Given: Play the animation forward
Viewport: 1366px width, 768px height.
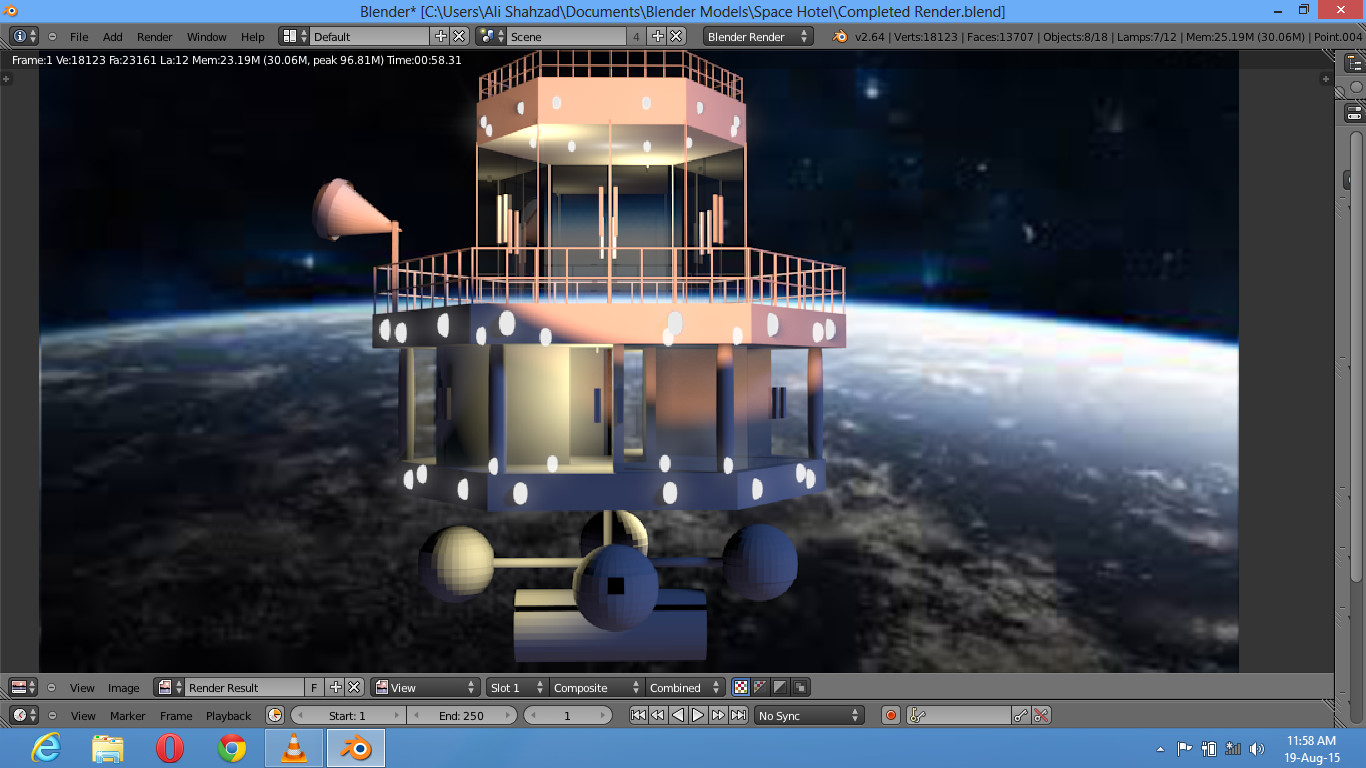Looking at the screenshot, I should click(x=698, y=716).
